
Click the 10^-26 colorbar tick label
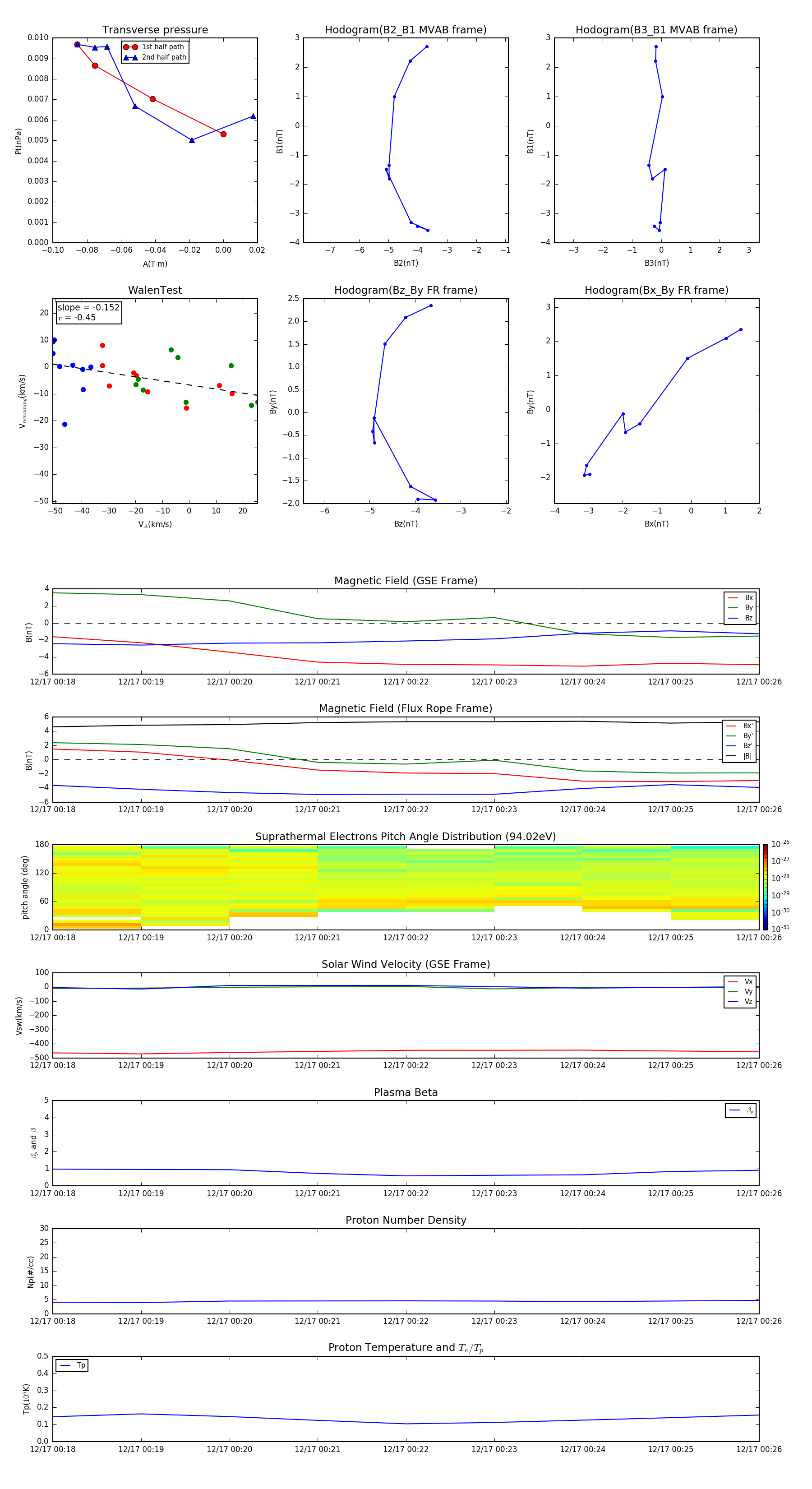(780, 844)
